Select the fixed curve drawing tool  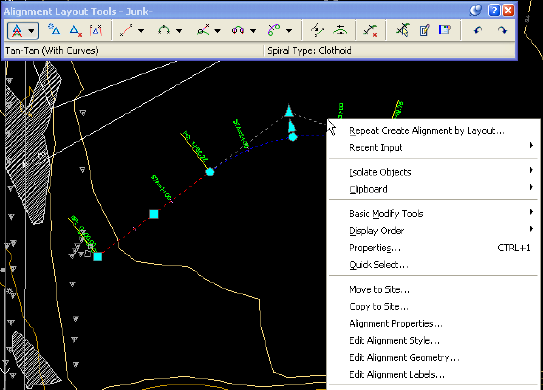[x=164, y=30]
